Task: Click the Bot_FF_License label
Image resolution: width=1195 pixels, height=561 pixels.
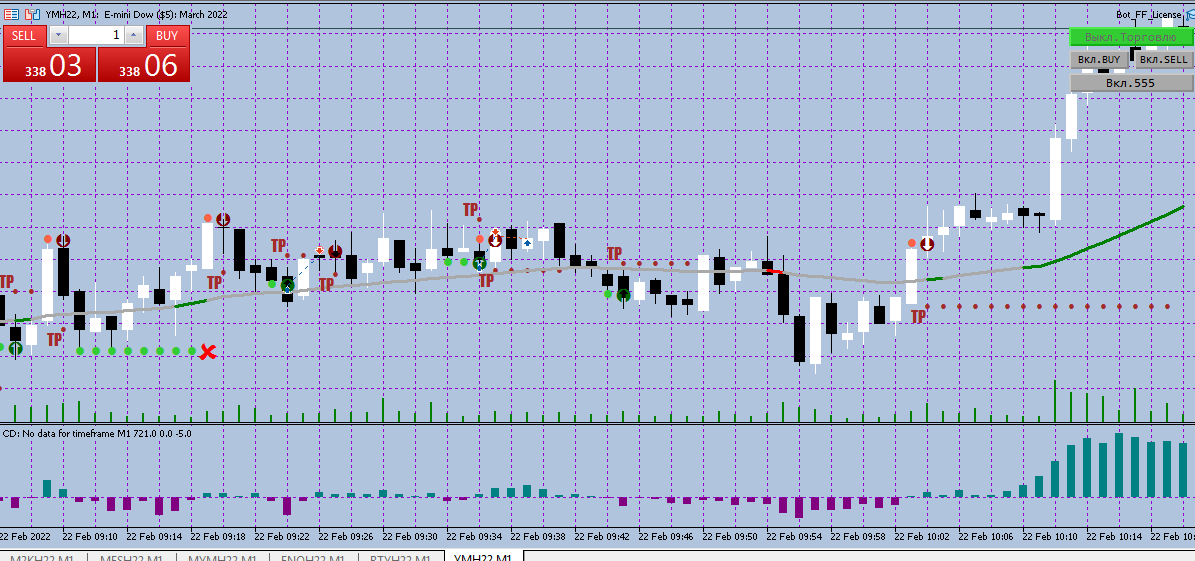Action: pyautogui.click(x=1149, y=14)
